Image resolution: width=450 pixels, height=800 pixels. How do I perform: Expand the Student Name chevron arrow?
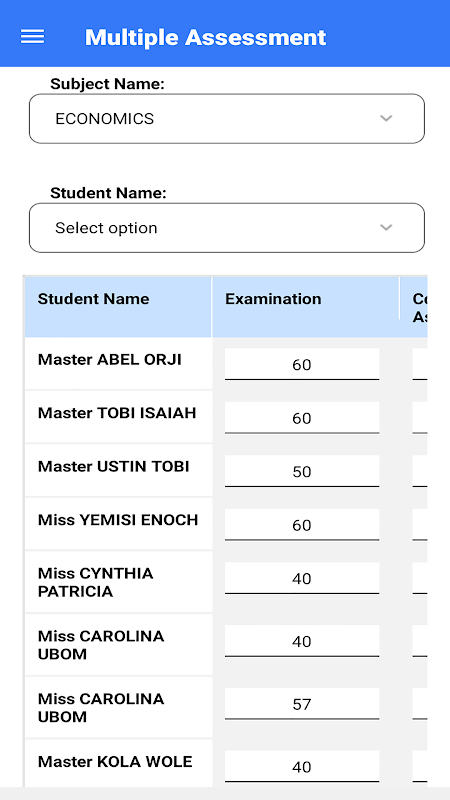(386, 228)
